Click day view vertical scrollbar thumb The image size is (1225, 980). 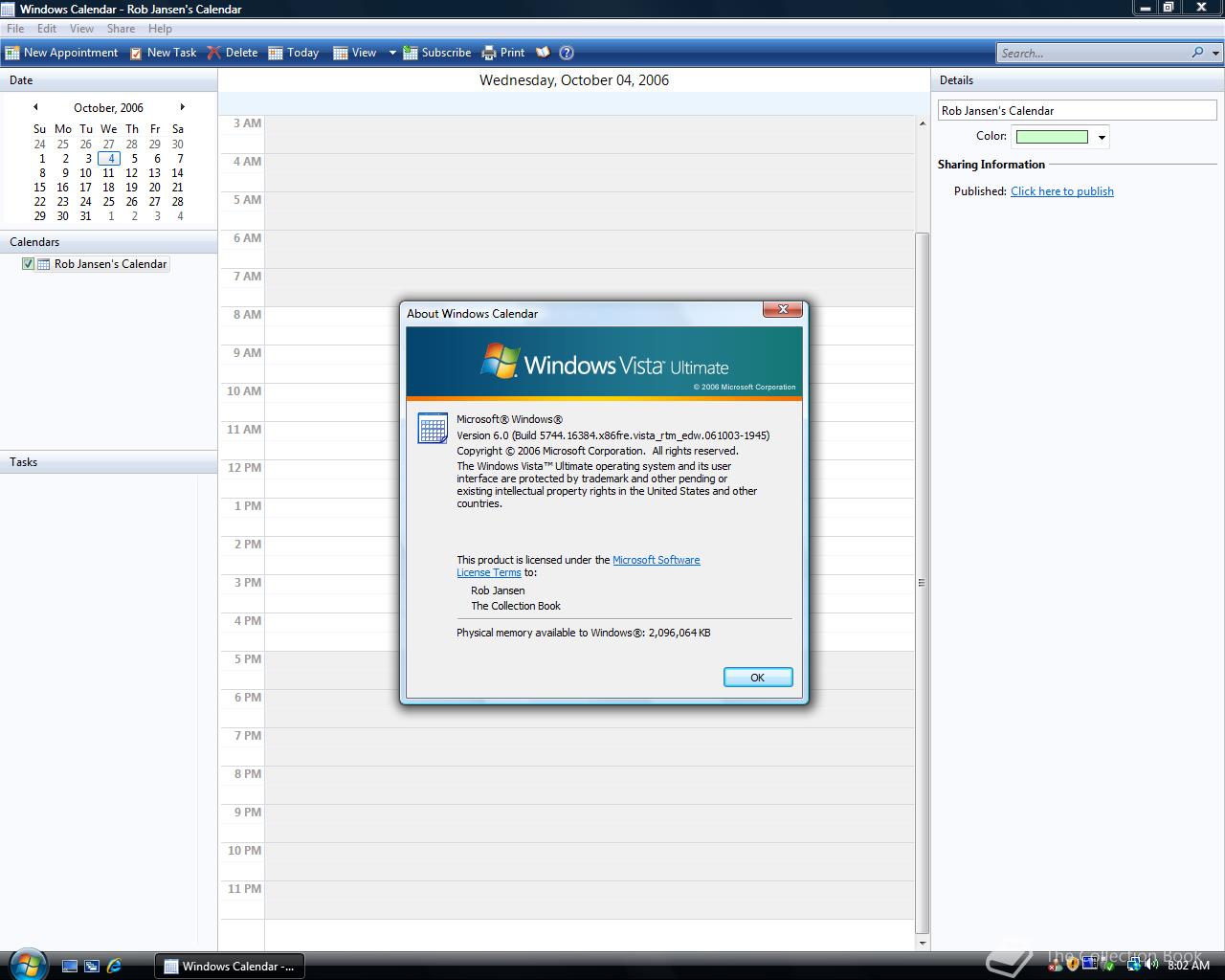tap(923, 582)
